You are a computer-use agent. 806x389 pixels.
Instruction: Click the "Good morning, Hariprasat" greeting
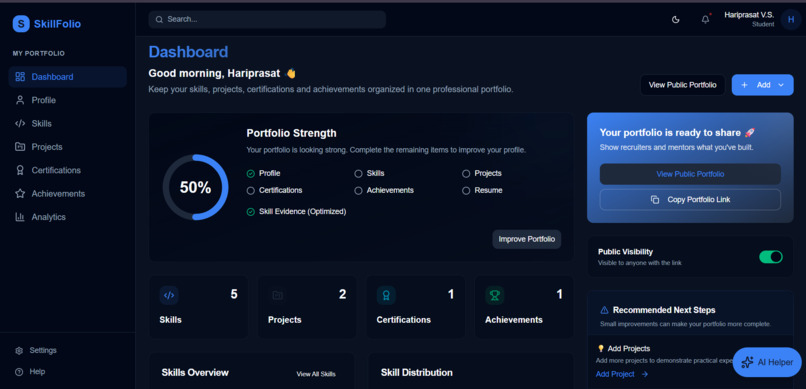(214, 73)
